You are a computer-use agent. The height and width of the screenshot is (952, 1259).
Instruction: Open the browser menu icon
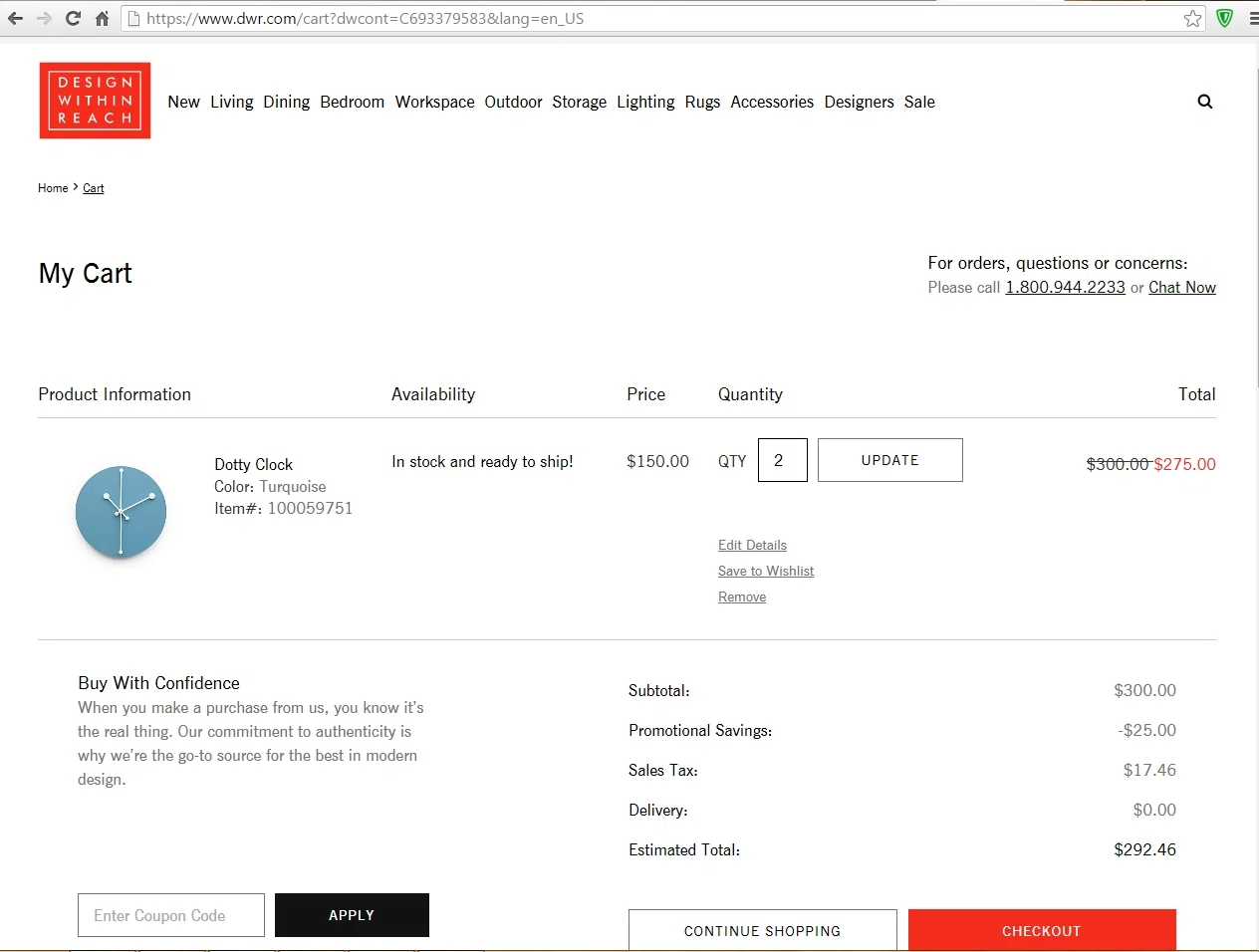pos(1253,18)
